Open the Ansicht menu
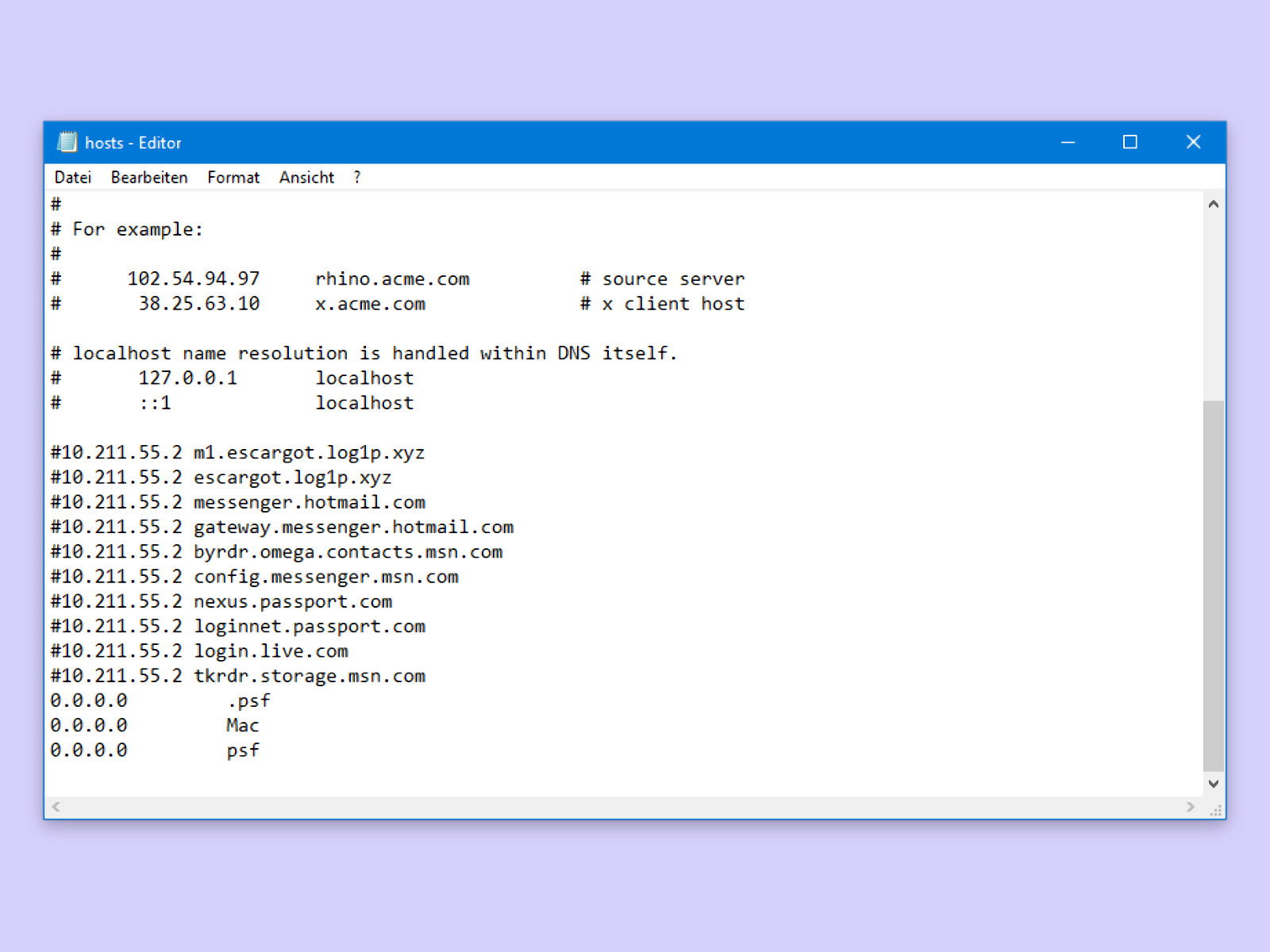This screenshot has height=952, width=1270. [x=306, y=178]
